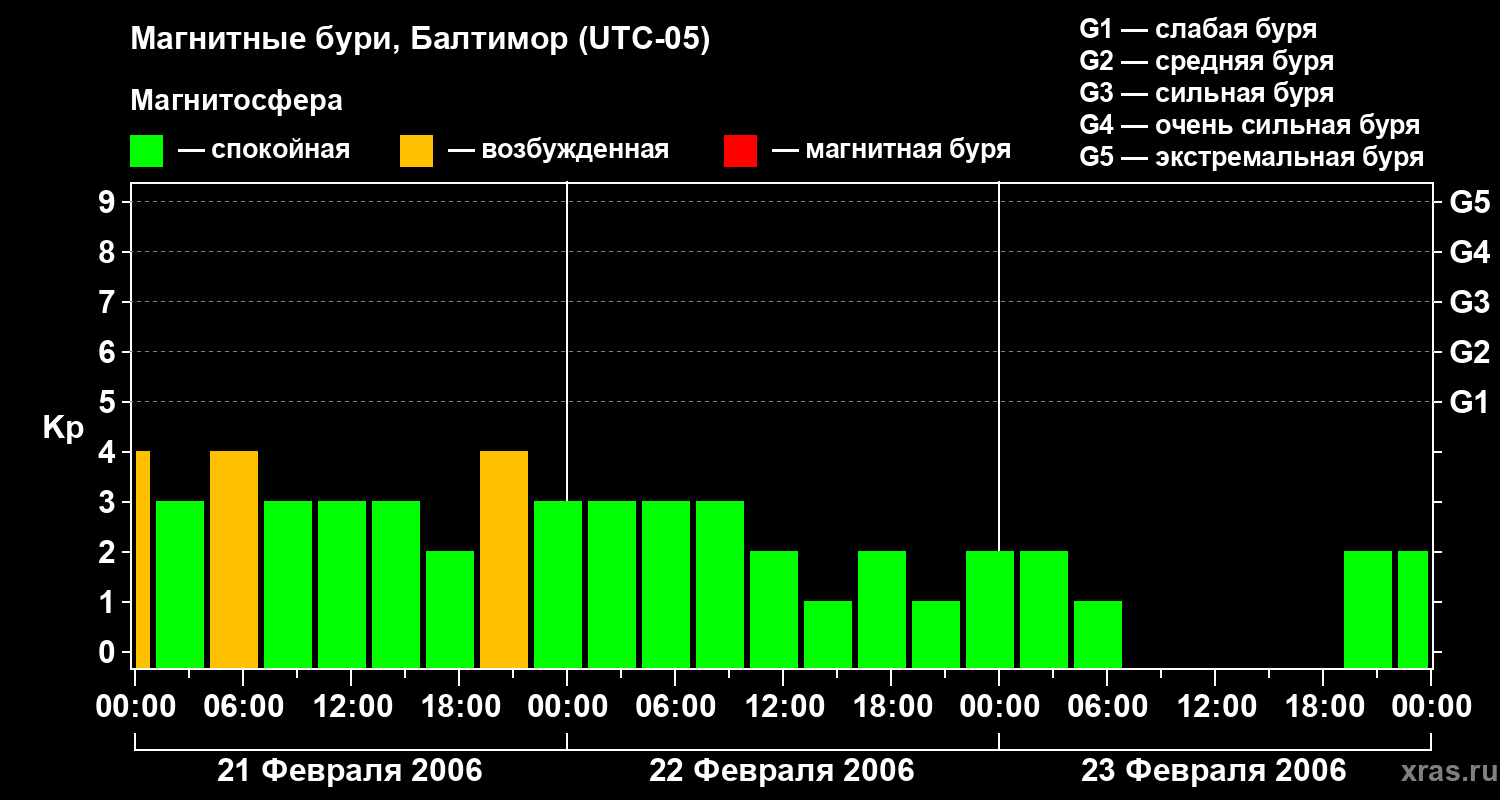Screen dimensions: 1500x800
Task: Click the orange возбужденная legend swatch
Action: click(416, 151)
